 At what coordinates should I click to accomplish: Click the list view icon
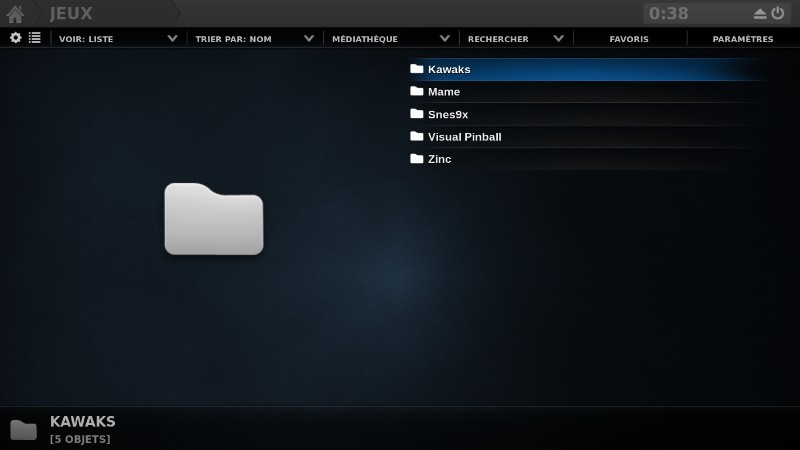coord(35,38)
